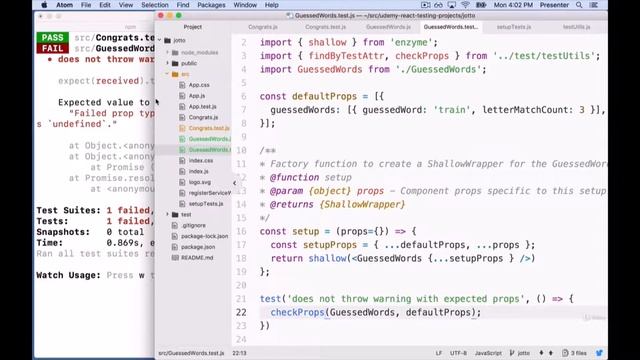This screenshot has width=640, height=360.
Task: Open .gitignore in tree view
Action: 193,225
